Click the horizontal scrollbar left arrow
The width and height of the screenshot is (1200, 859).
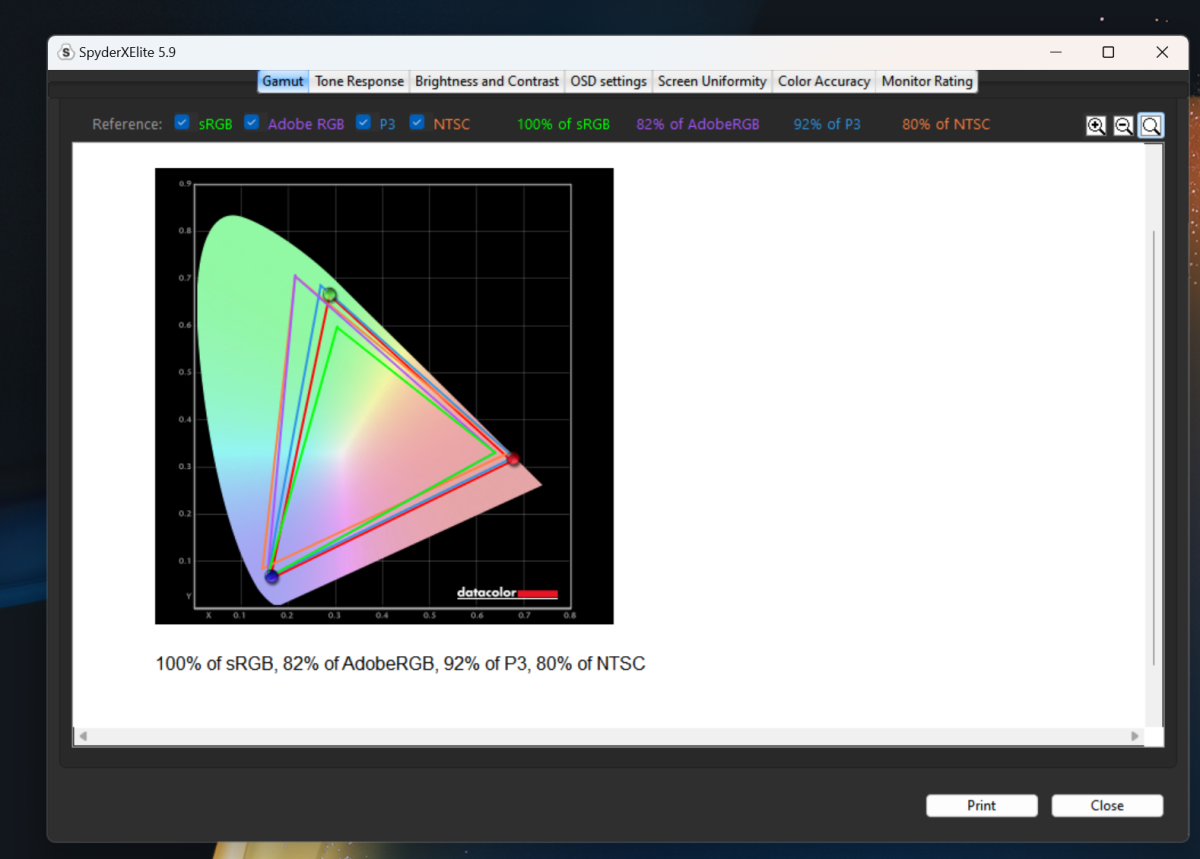point(83,736)
